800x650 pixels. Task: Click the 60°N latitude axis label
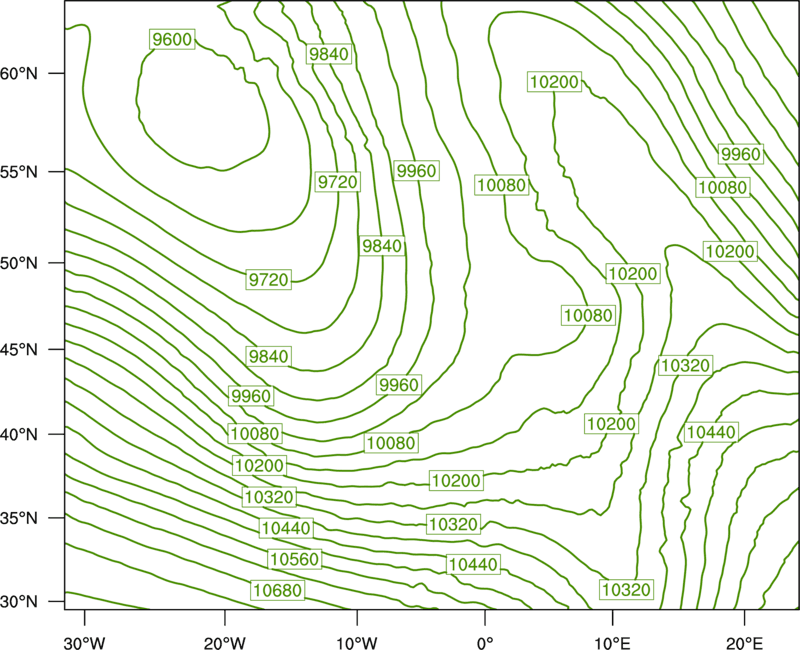click(19, 73)
